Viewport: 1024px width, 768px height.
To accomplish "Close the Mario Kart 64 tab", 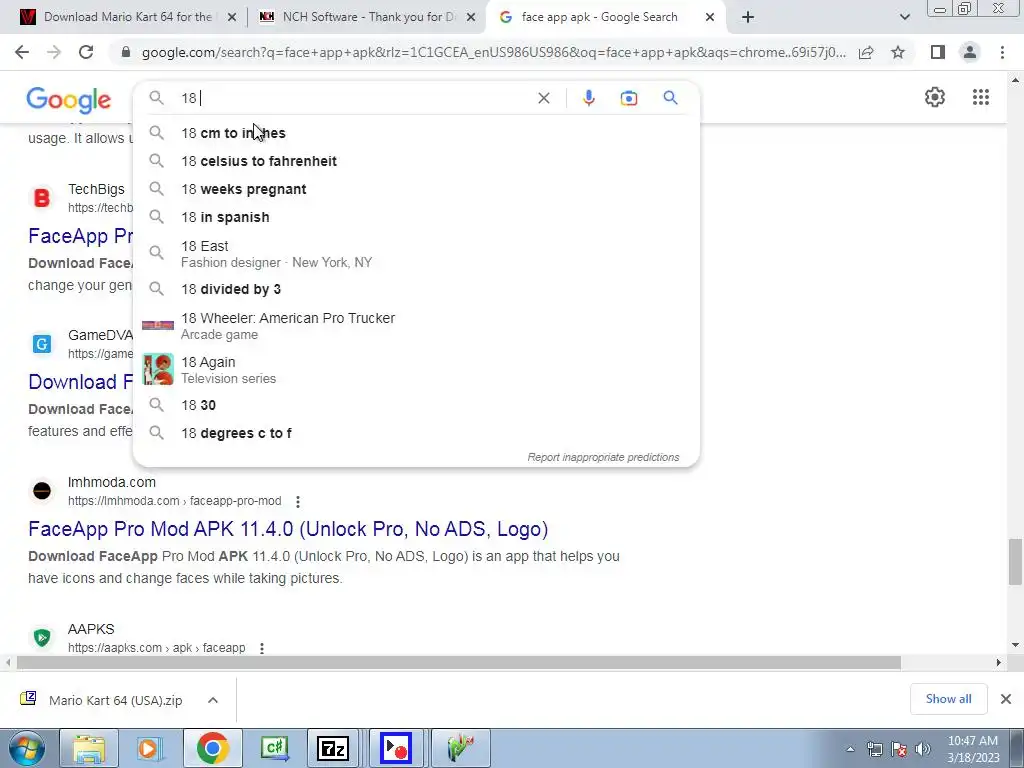I will (231, 17).
